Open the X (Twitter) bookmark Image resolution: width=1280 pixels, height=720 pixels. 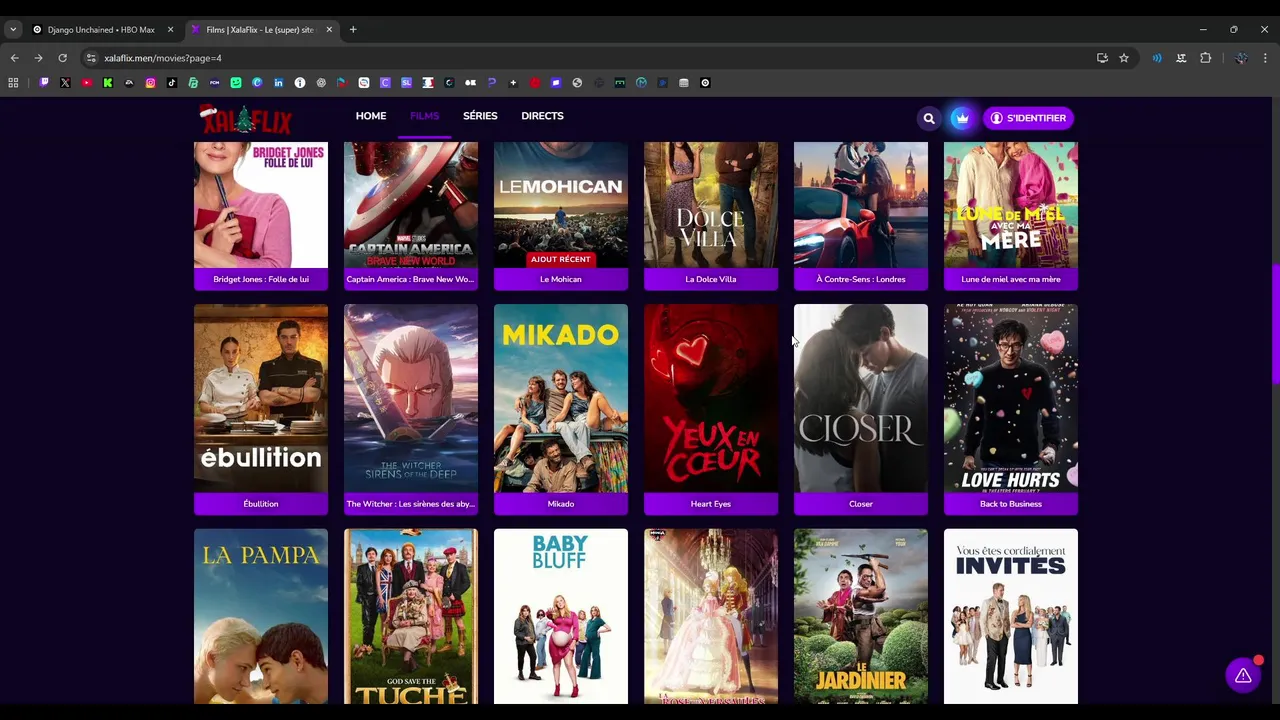coord(65,83)
